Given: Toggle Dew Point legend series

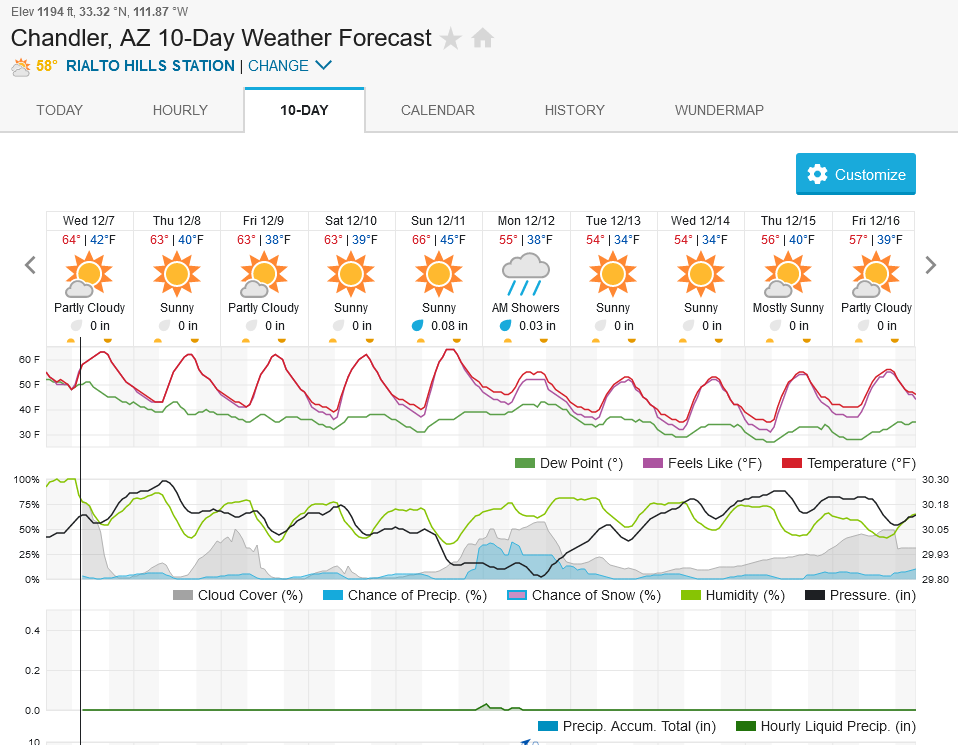Looking at the screenshot, I should tap(569, 463).
